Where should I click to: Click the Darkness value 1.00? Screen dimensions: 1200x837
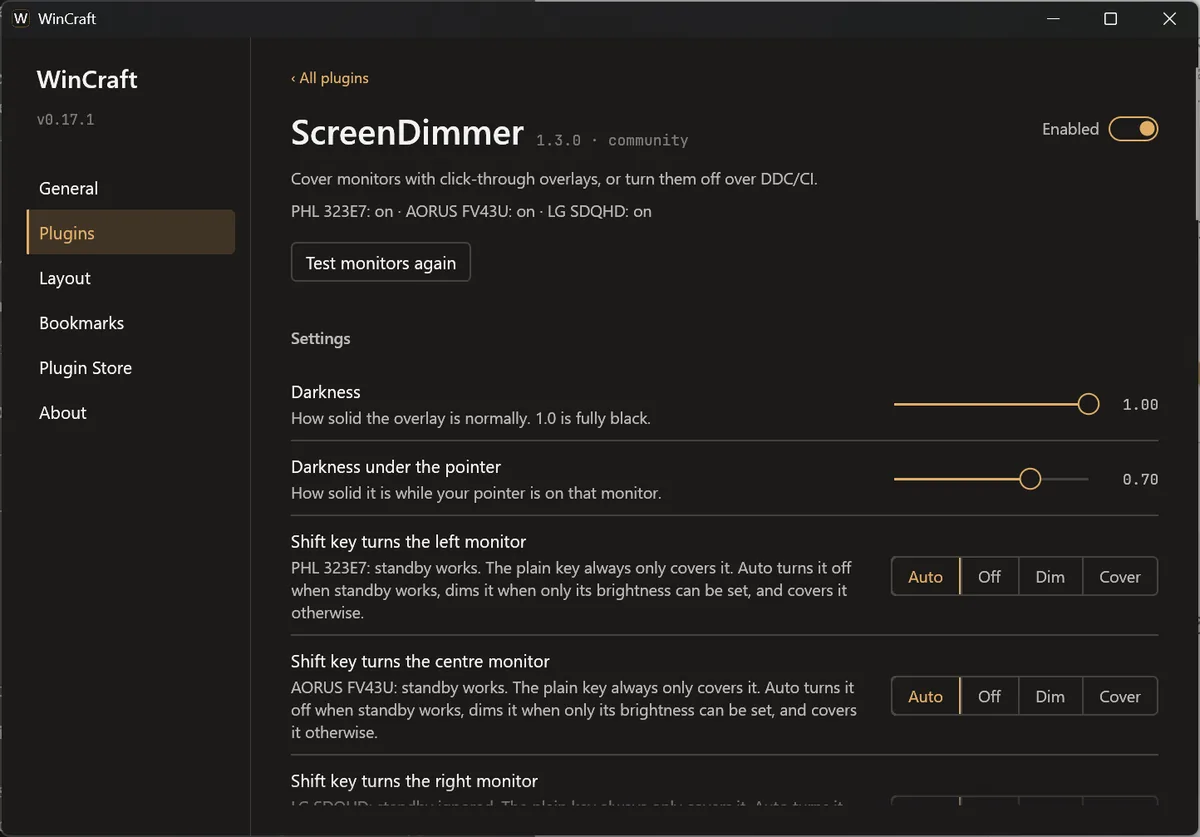click(1140, 405)
